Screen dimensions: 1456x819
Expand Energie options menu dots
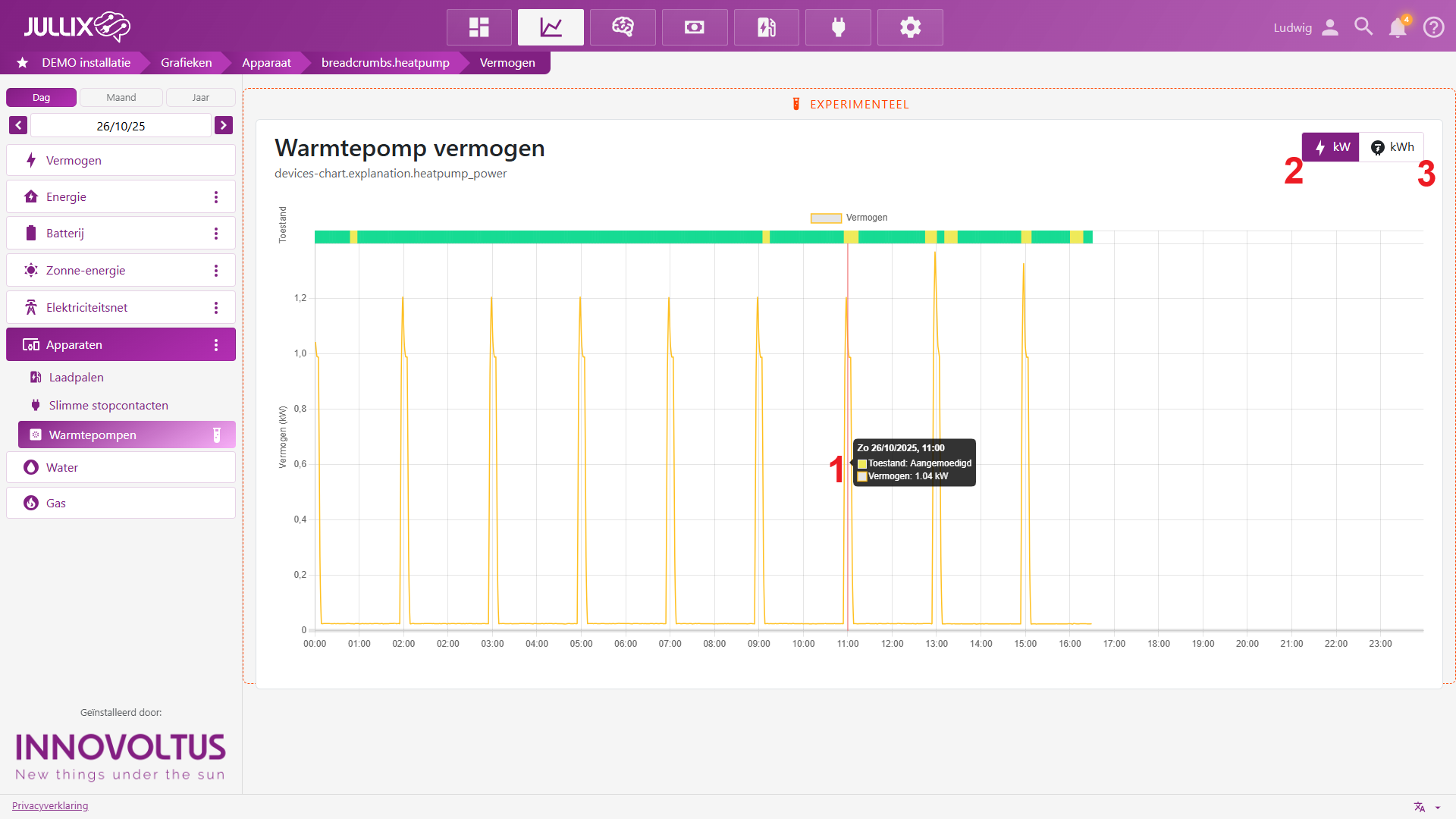point(216,197)
